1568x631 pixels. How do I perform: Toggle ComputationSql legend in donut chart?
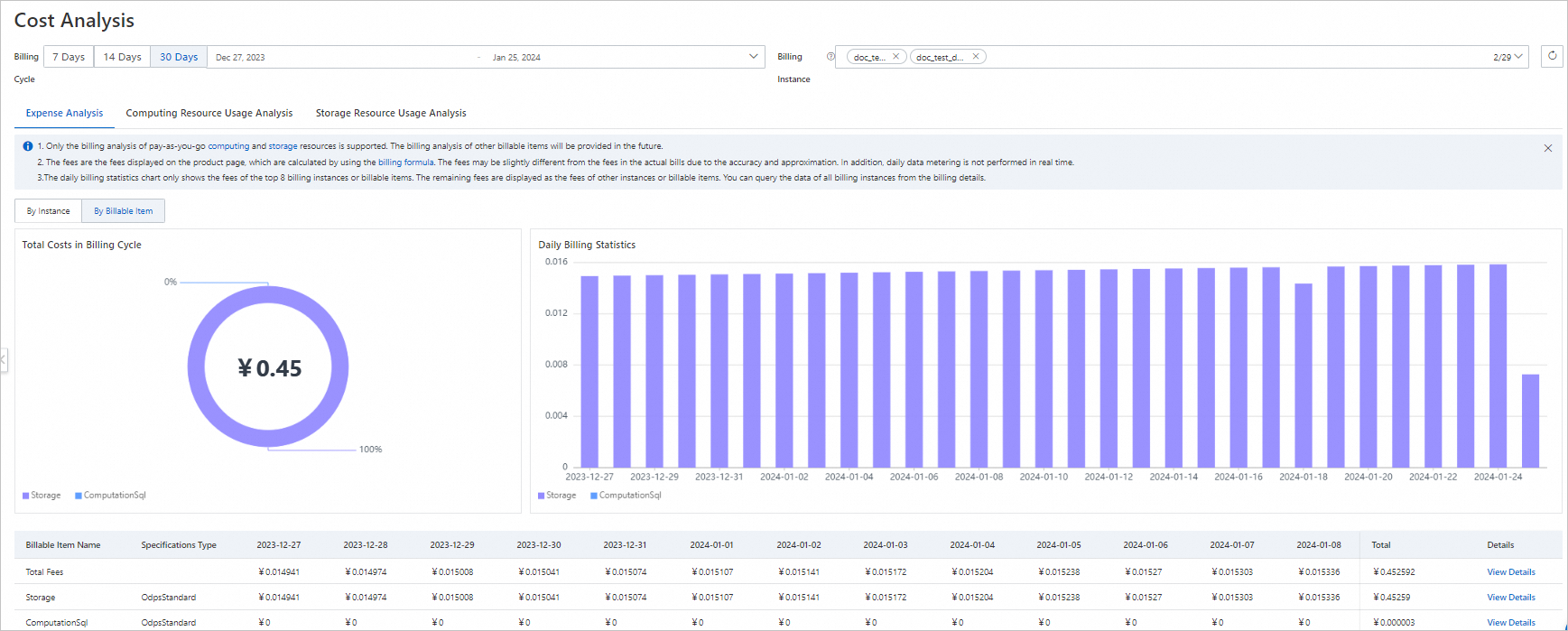[110, 496]
